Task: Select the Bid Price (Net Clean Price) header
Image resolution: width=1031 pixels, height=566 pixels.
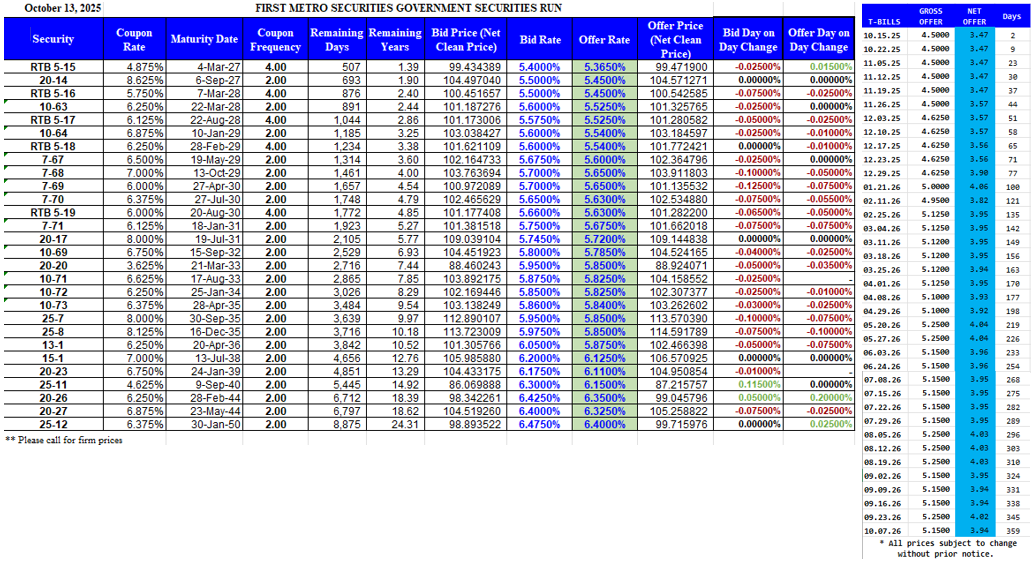Action: pyautogui.click(x=466, y=39)
